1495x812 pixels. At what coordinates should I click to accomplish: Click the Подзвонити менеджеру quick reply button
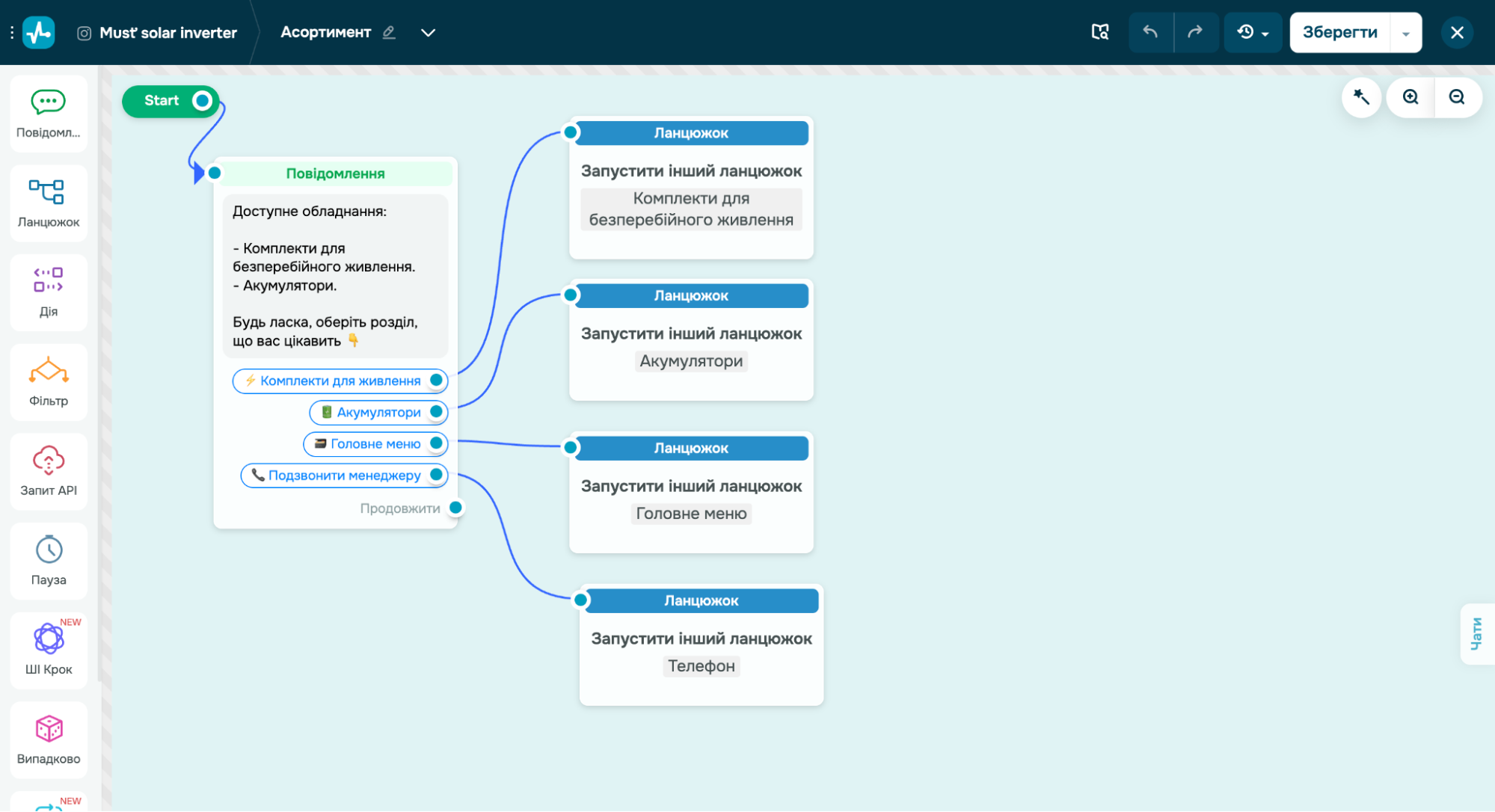click(344, 475)
